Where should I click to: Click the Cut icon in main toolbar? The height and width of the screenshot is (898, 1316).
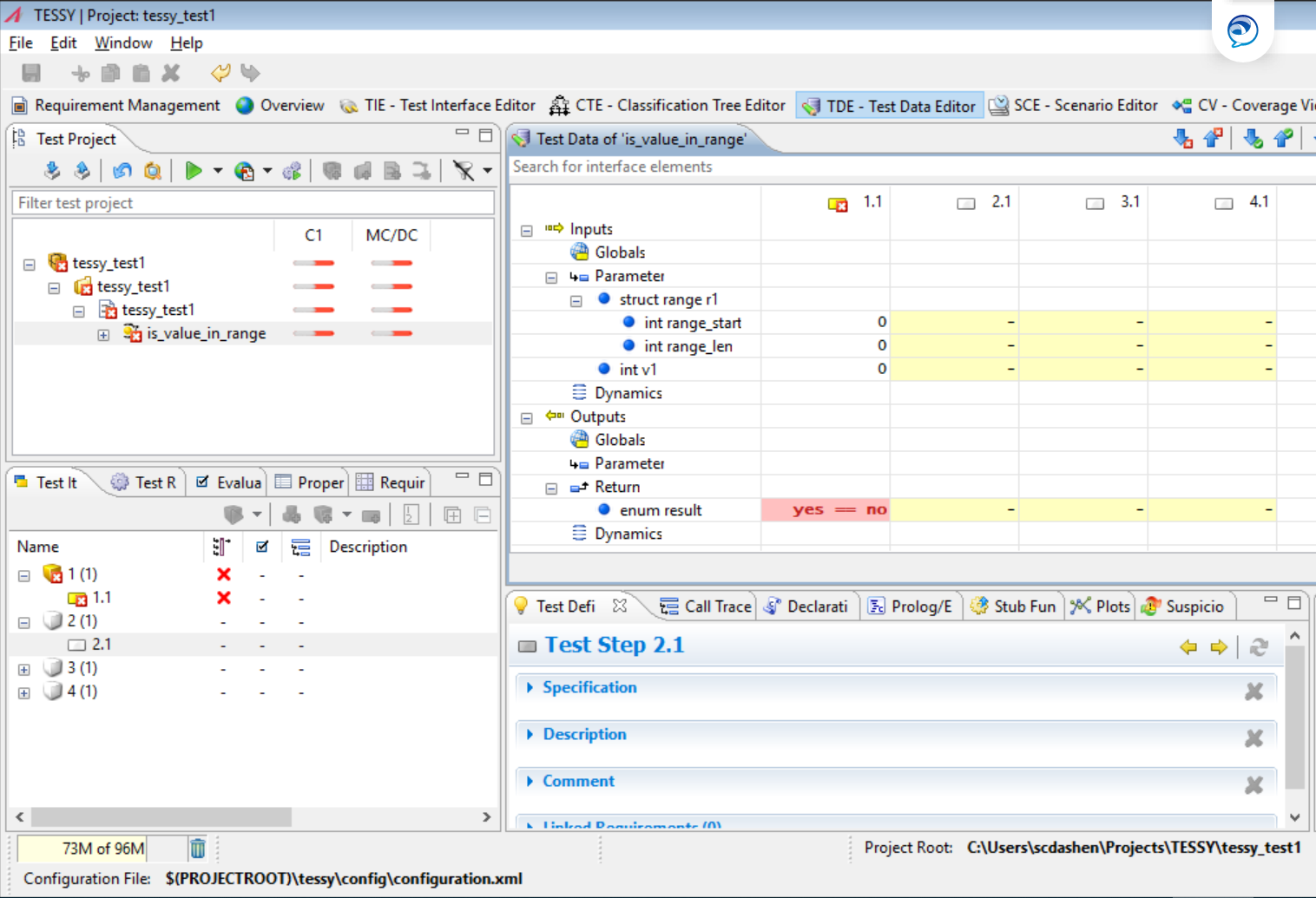click(x=81, y=73)
